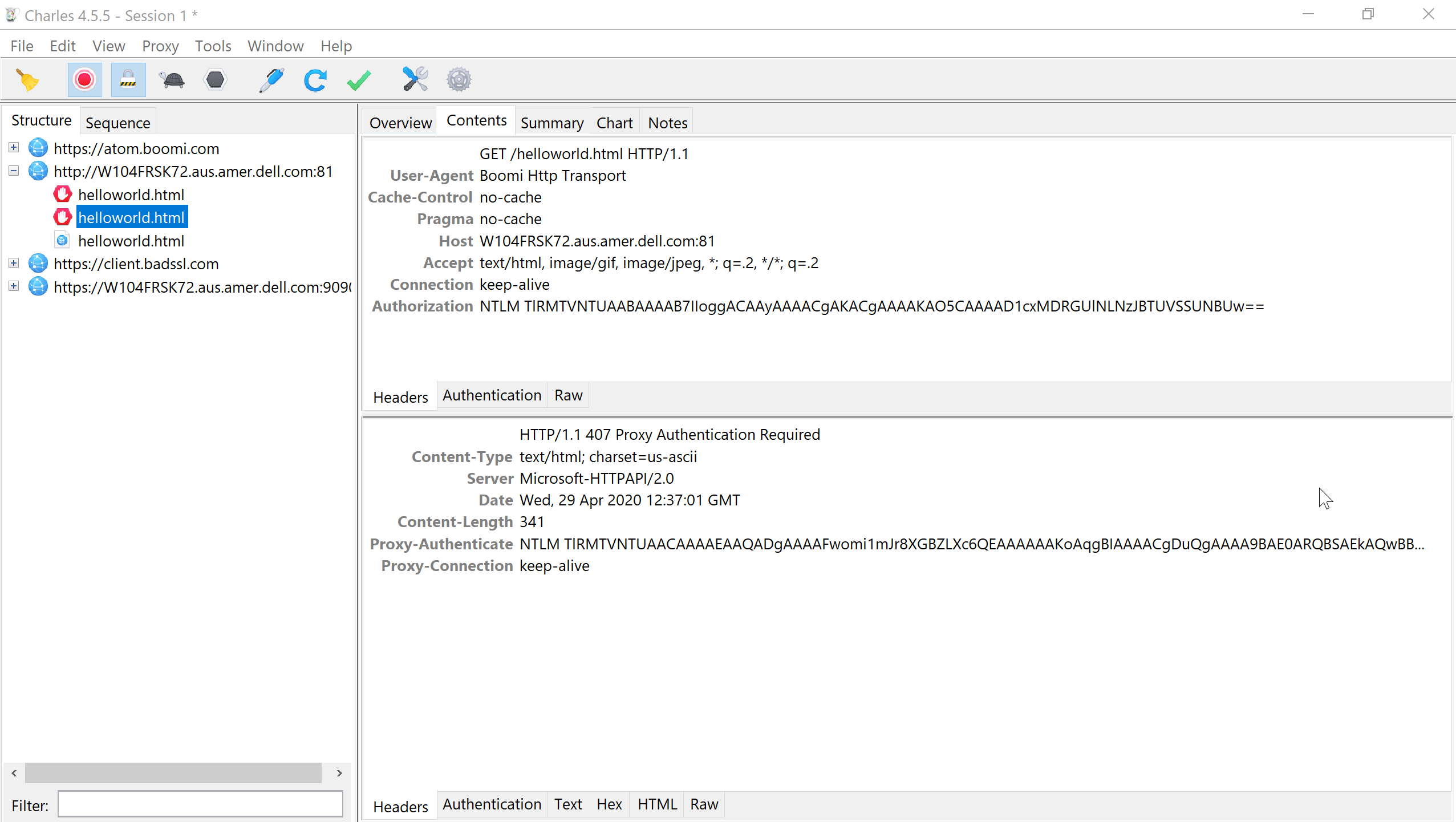The height and width of the screenshot is (822, 1456).
Task: Clear the current session with broom icon
Action: point(27,79)
